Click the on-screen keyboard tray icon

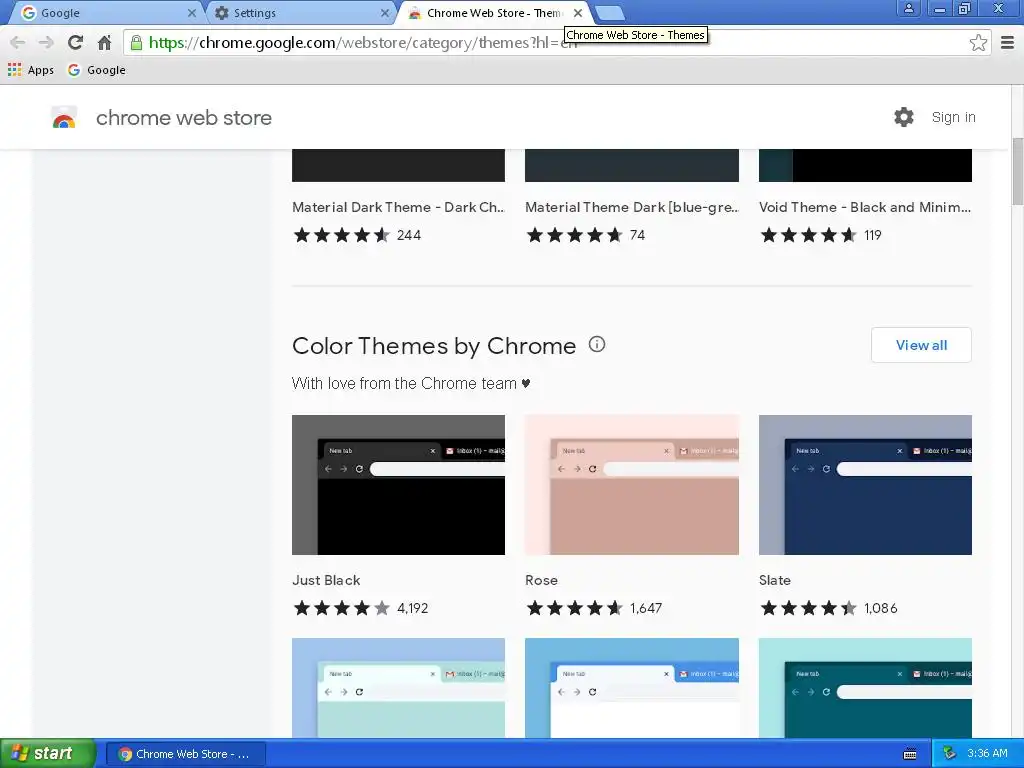tap(910, 754)
